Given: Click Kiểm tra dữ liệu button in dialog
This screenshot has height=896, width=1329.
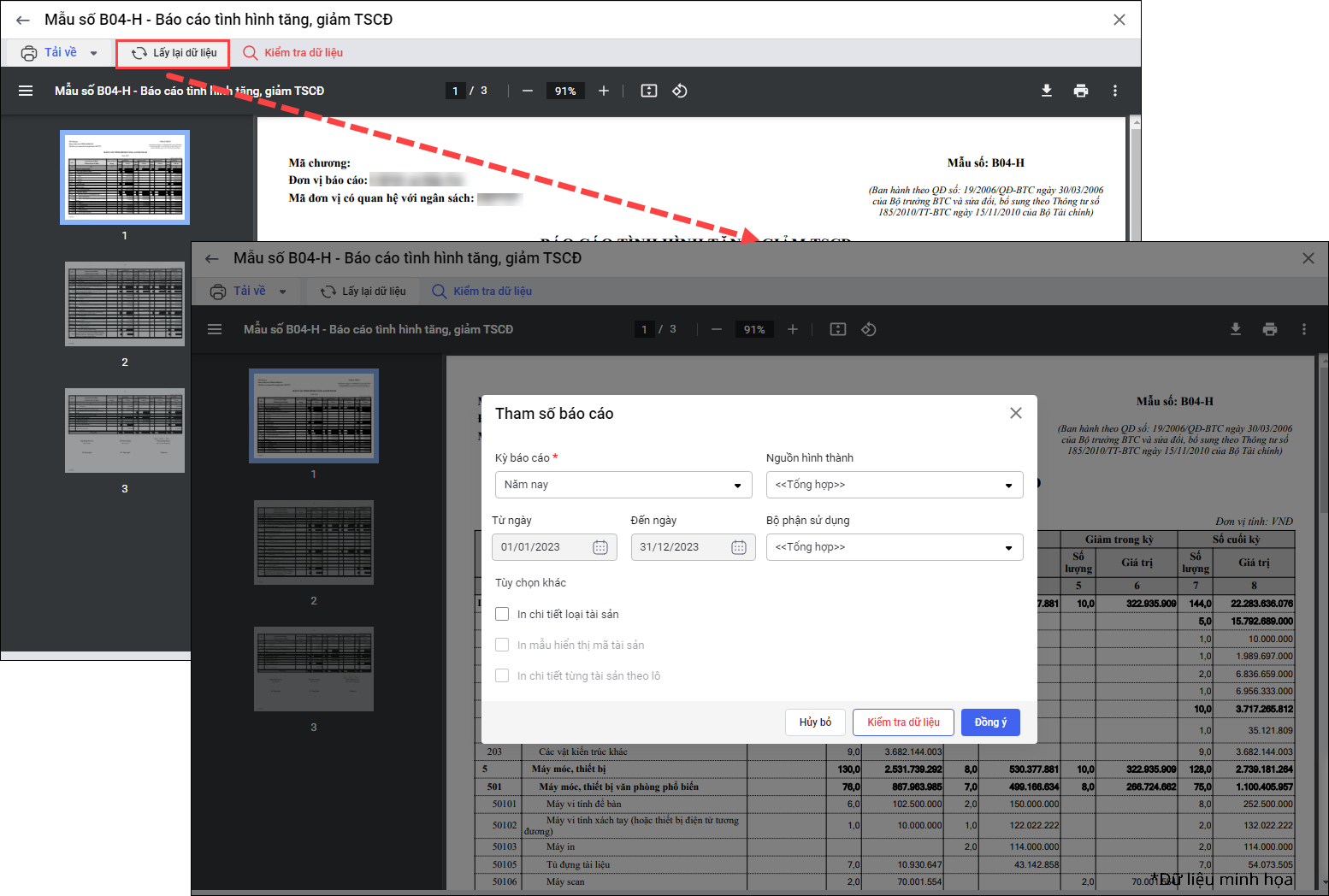Looking at the screenshot, I should [903, 722].
